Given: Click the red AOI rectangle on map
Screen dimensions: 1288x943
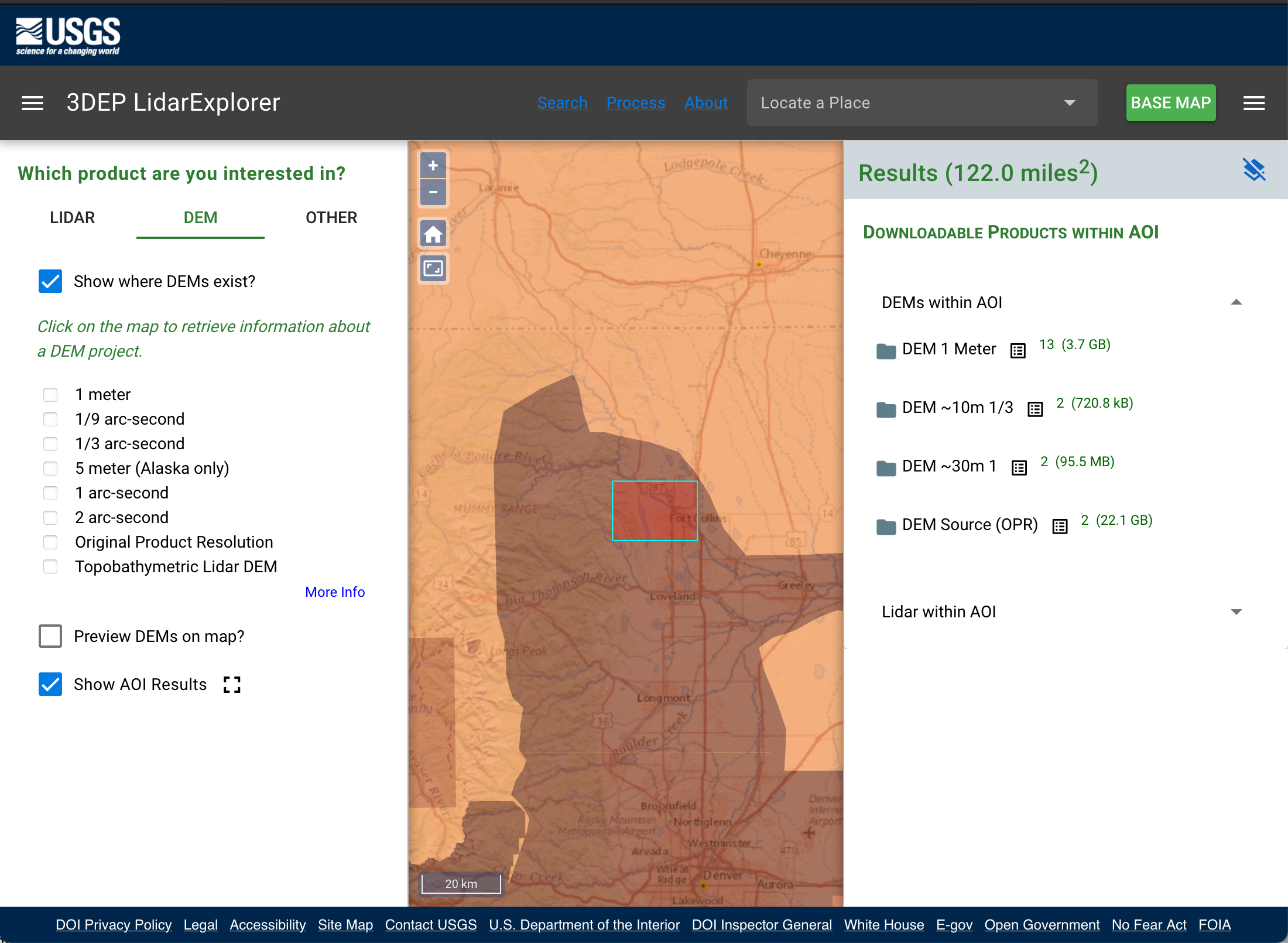Looking at the screenshot, I should 654,511.
